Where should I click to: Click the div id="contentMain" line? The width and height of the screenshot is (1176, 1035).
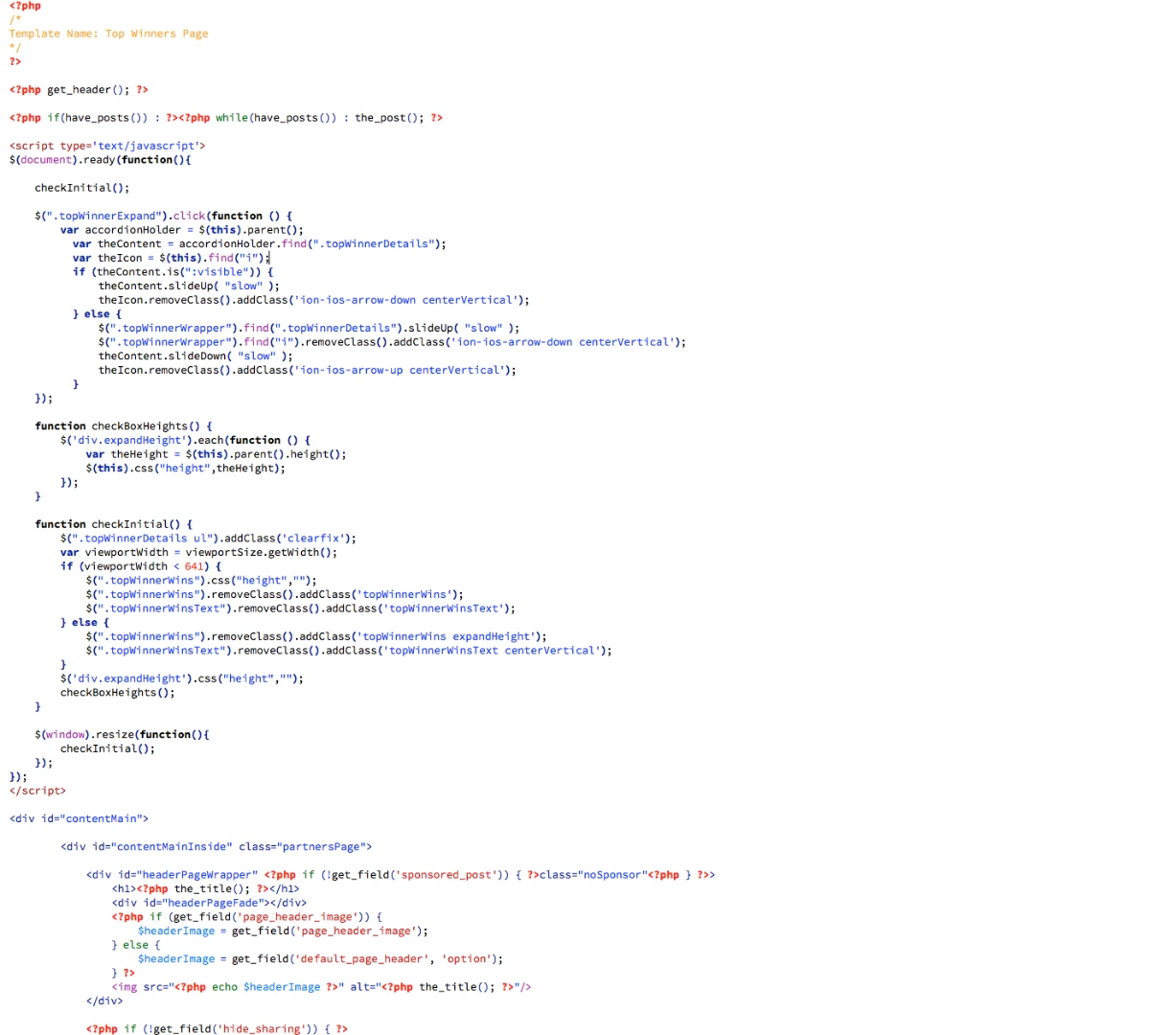tap(80, 819)
